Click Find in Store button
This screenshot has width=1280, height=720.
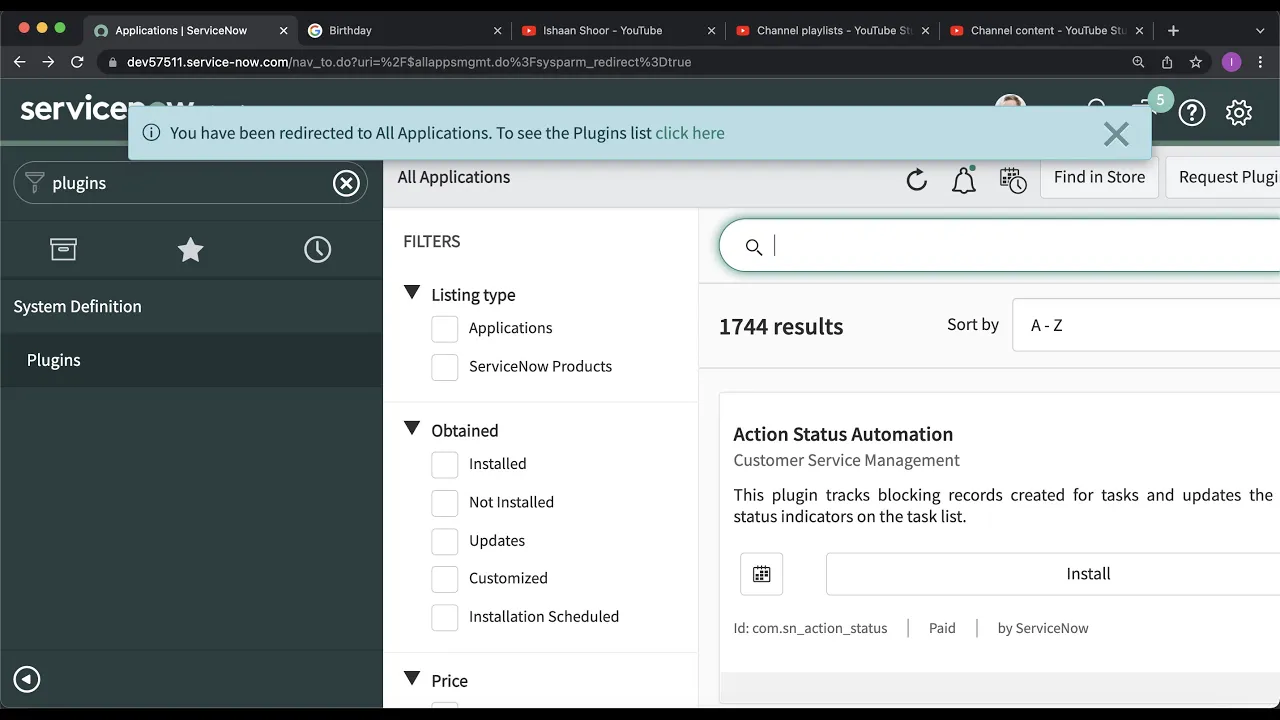click(x=1099, y=177)
